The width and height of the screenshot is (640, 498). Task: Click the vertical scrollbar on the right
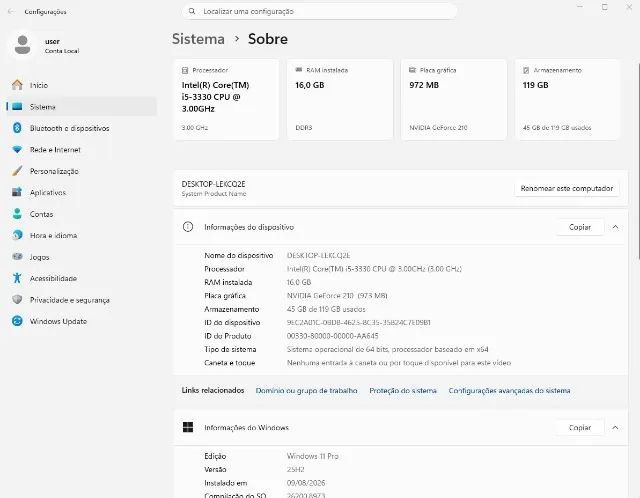(638, 161)
